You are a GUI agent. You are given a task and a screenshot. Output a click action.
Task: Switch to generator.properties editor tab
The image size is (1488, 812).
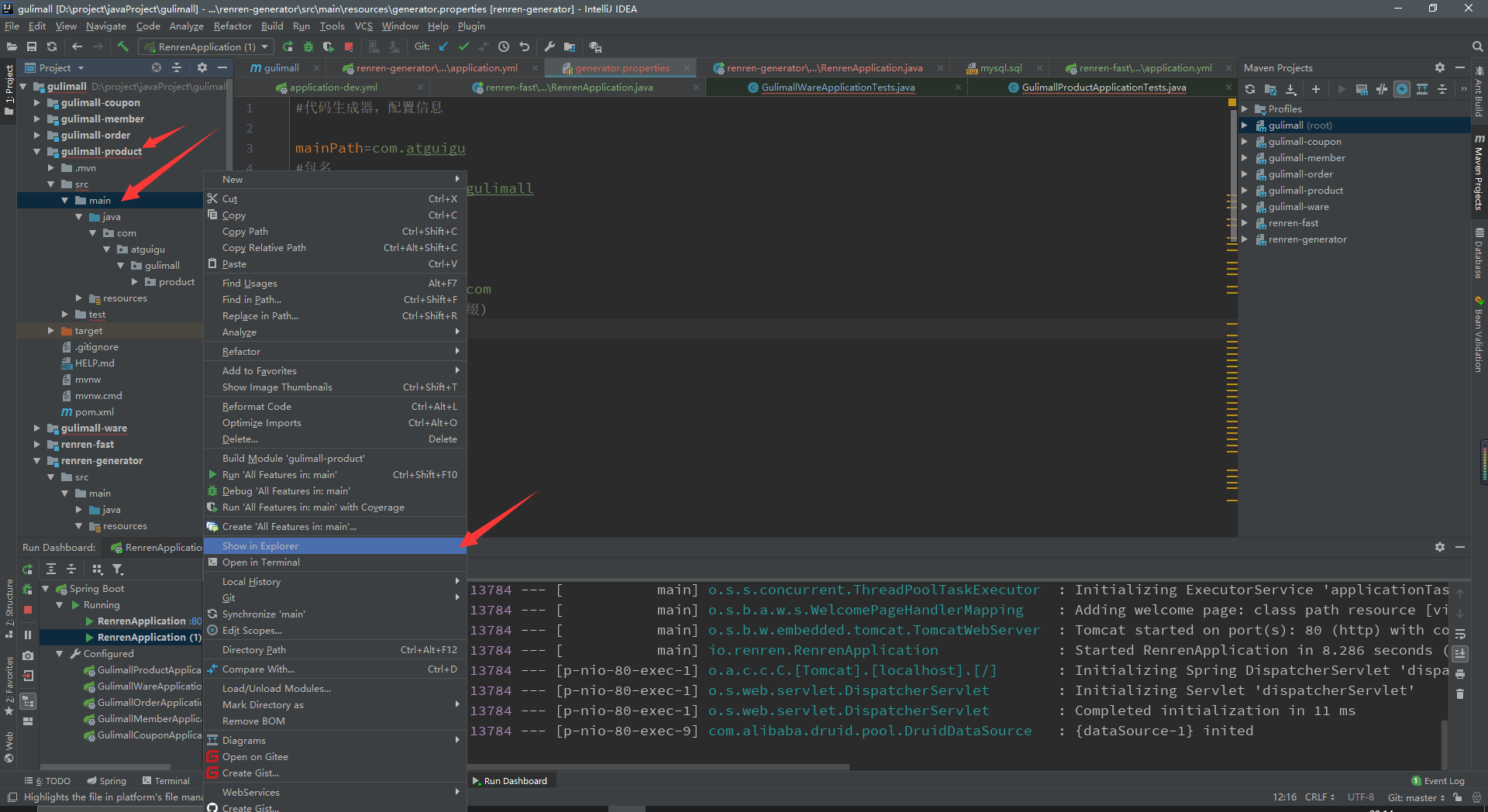[x=622, y=67]
